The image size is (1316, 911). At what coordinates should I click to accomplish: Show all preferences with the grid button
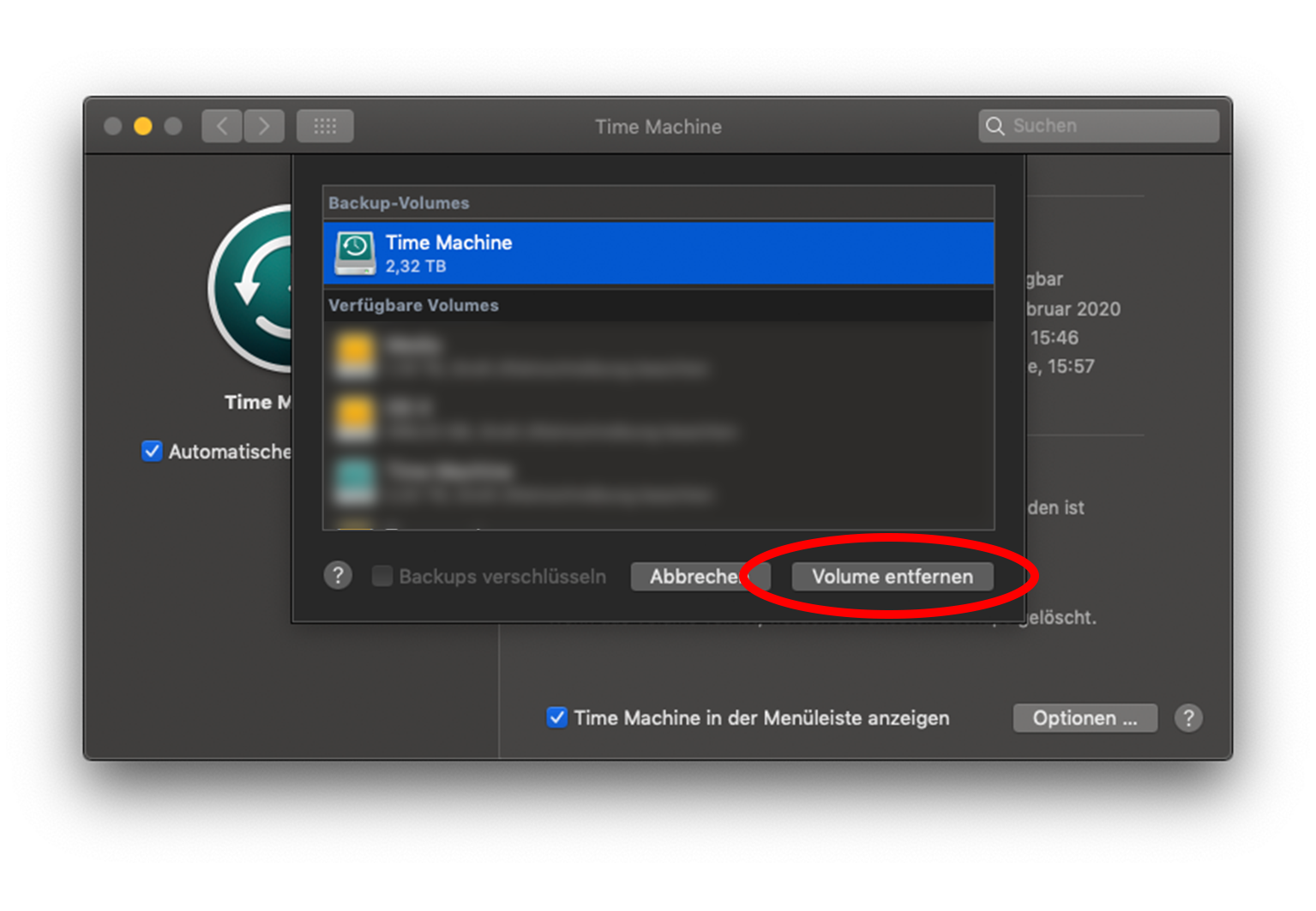pyautogui.click(x=325, y=126)
